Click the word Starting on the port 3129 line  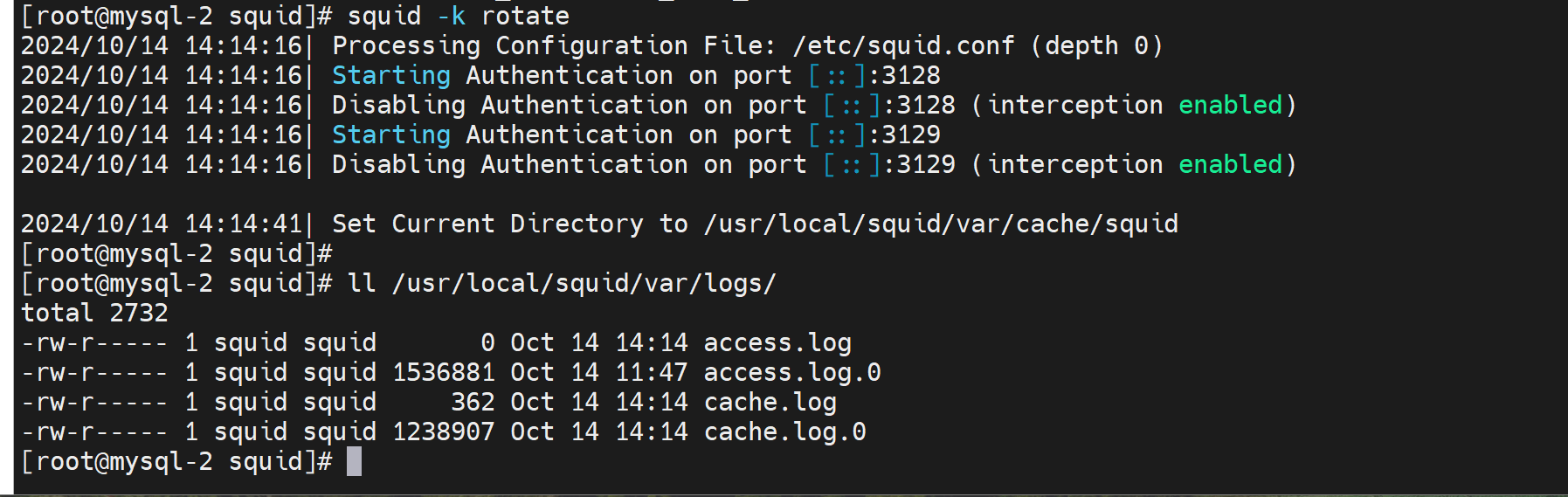pyautogui.click(x=390, y=135)
